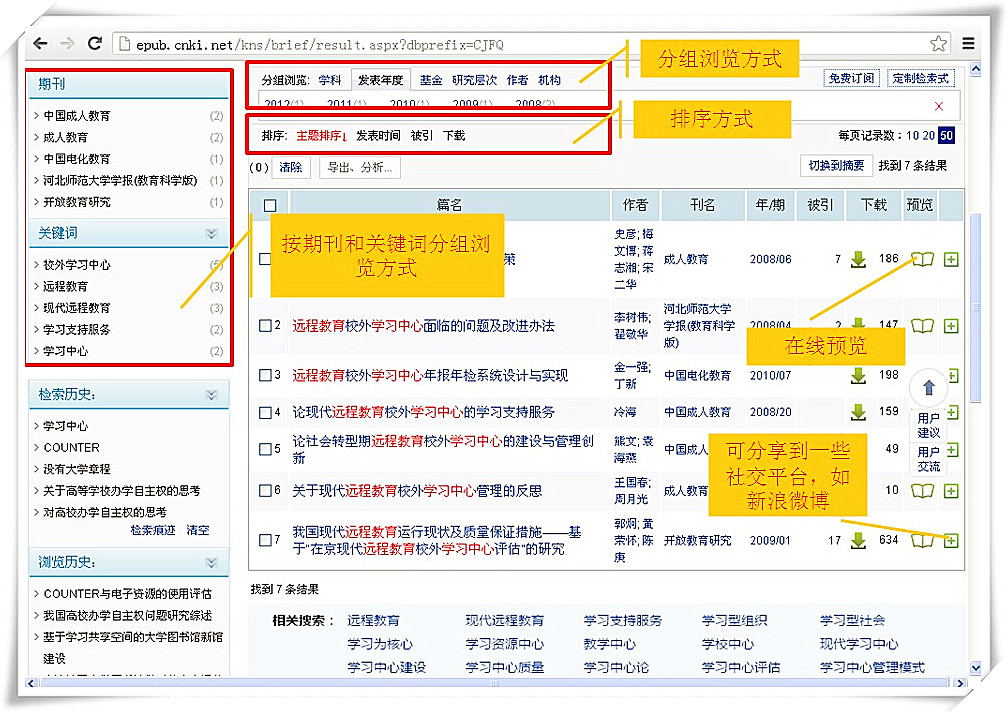Expand journal group 中国电化教育
Image resolution: width=1008 pixels, height=712 pixels.
(x=76, y=159)
